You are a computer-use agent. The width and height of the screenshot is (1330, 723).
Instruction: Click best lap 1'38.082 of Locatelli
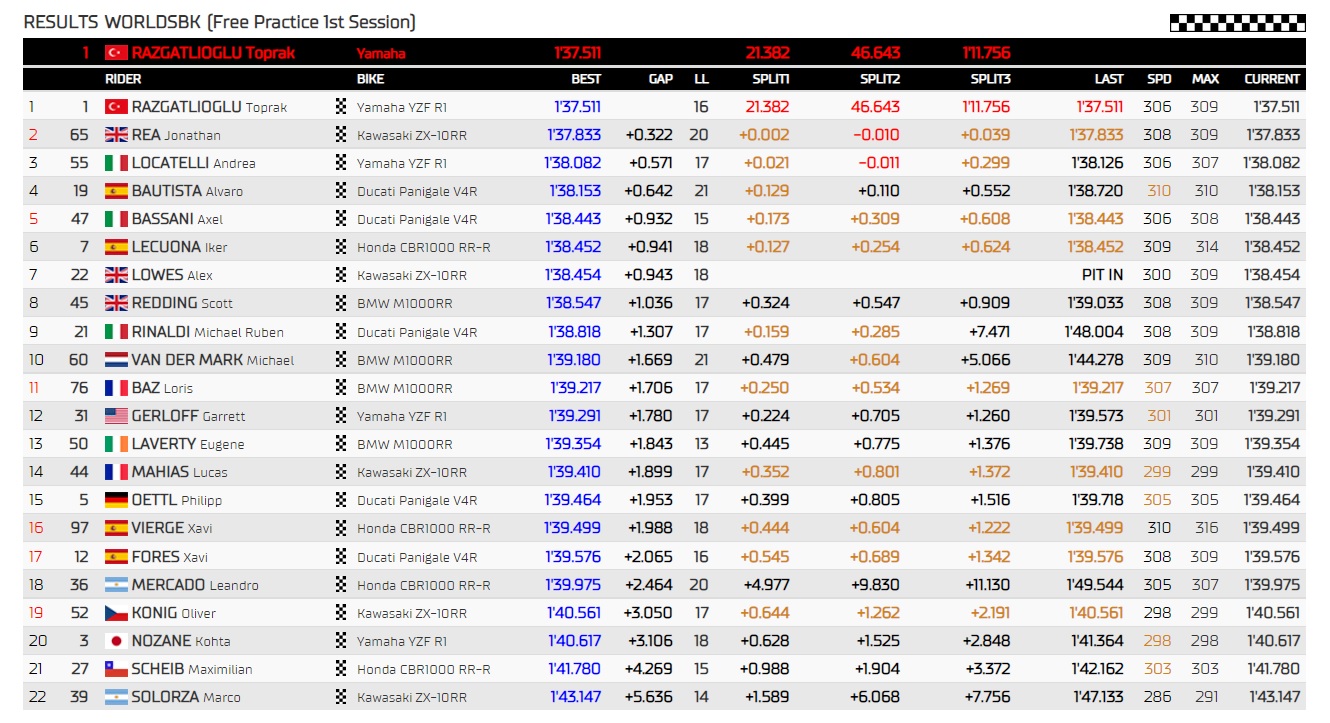(x=573, y=162)
